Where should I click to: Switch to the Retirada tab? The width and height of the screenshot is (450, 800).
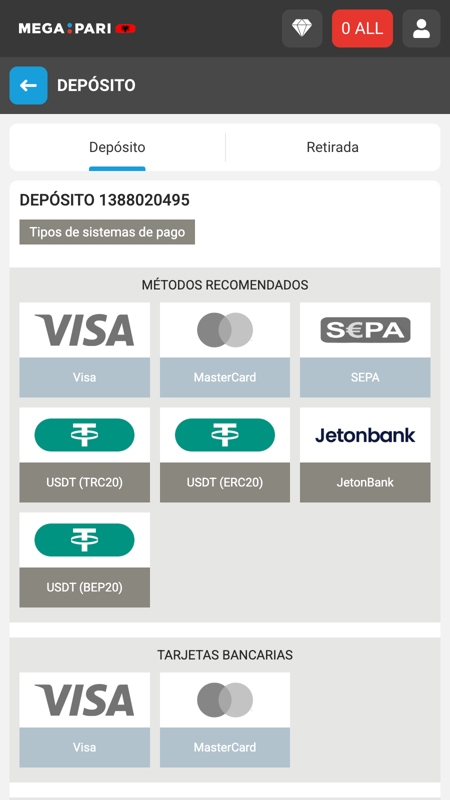[333, 147]
